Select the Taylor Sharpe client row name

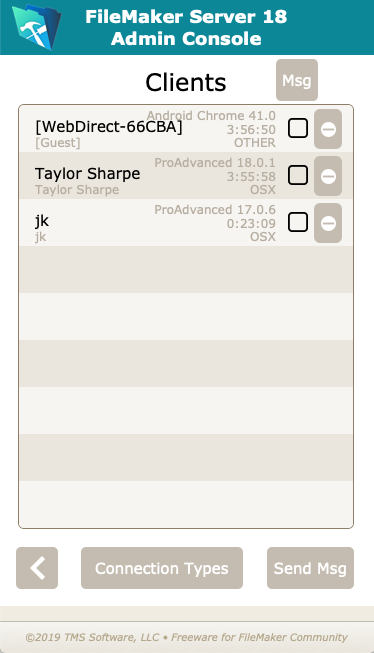click(x=87, y=174)
